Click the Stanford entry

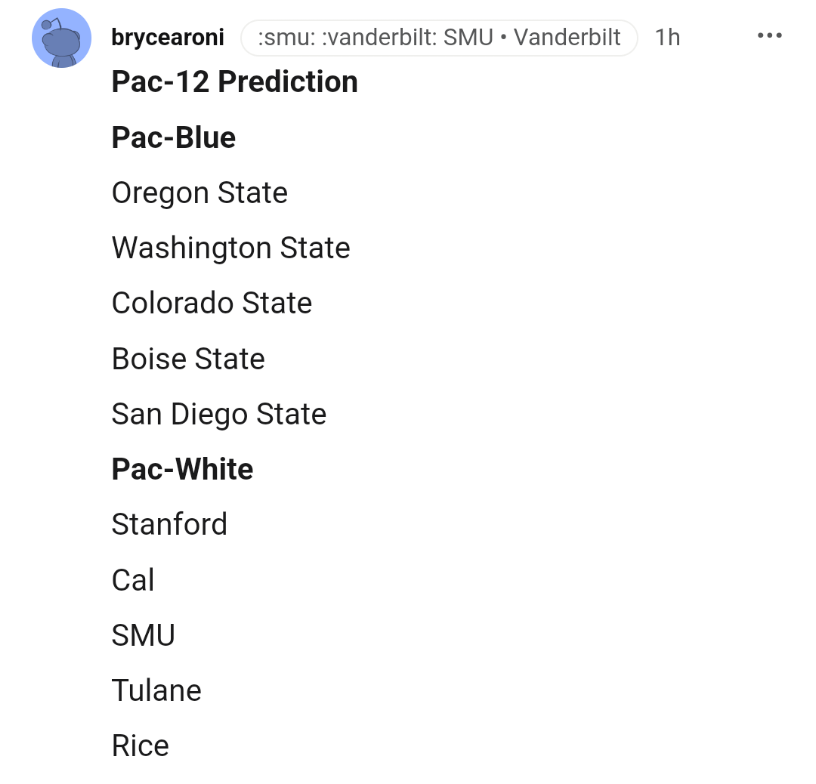tap(169, 524)
